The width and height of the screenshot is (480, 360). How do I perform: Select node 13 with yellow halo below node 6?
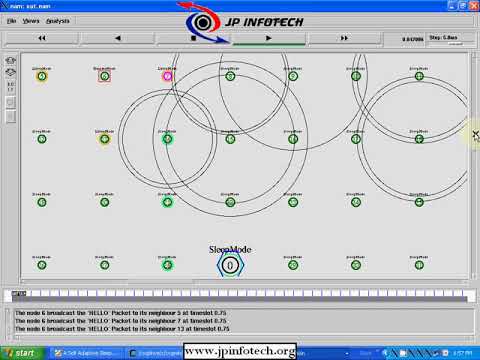tap(105, 139)
